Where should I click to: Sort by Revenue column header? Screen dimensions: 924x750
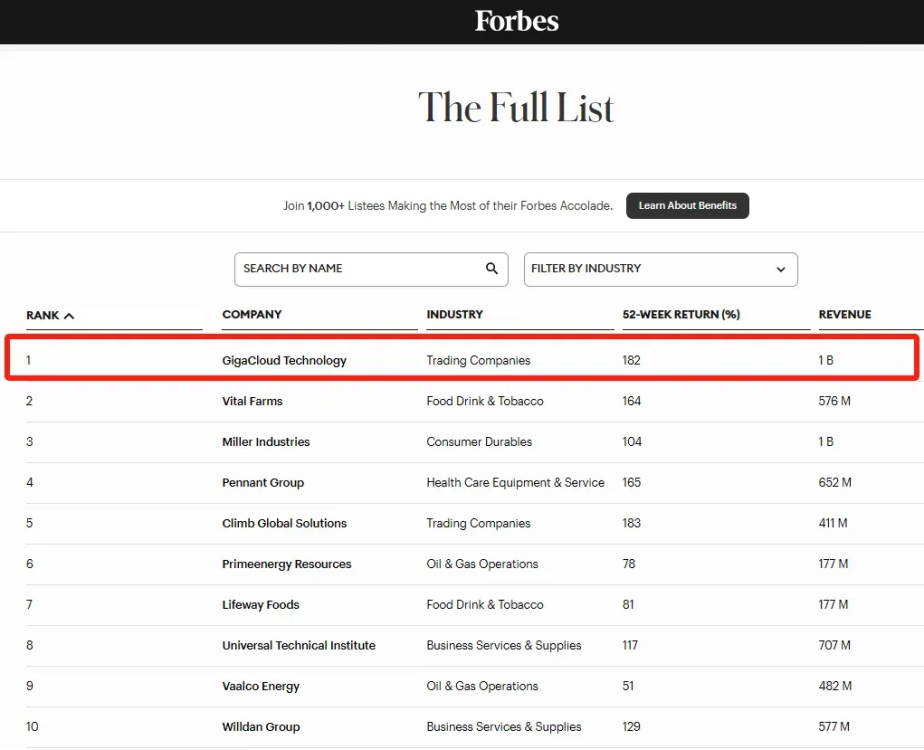845,314
